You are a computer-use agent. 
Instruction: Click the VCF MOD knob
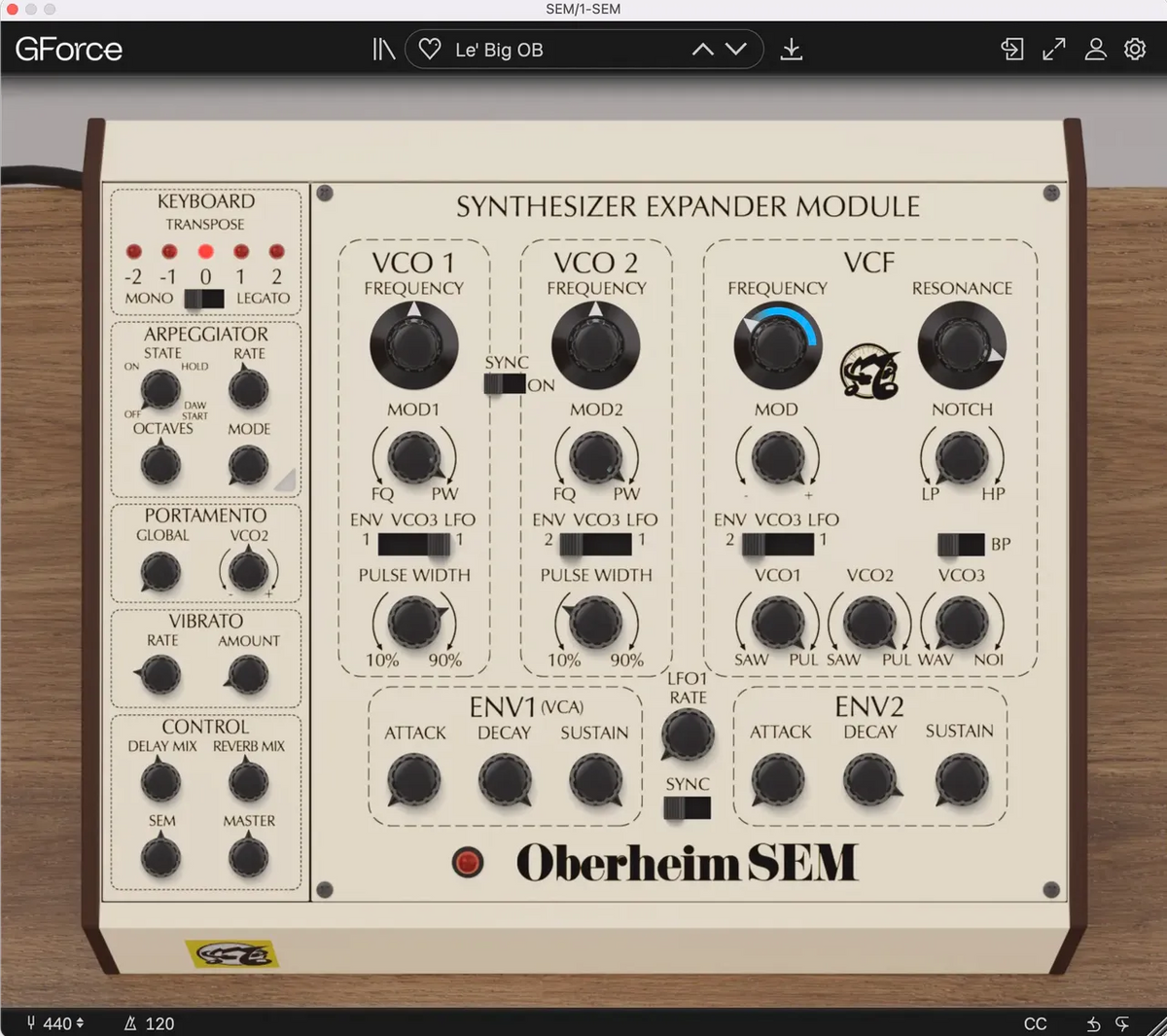coord(778,457)
